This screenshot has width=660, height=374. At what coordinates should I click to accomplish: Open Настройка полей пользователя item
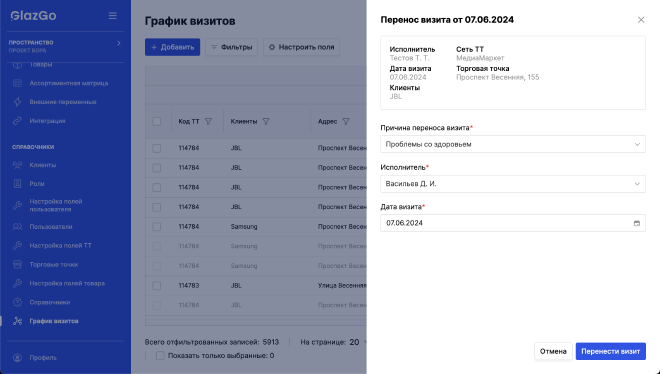pyautogui.click(x=56, y=205)
